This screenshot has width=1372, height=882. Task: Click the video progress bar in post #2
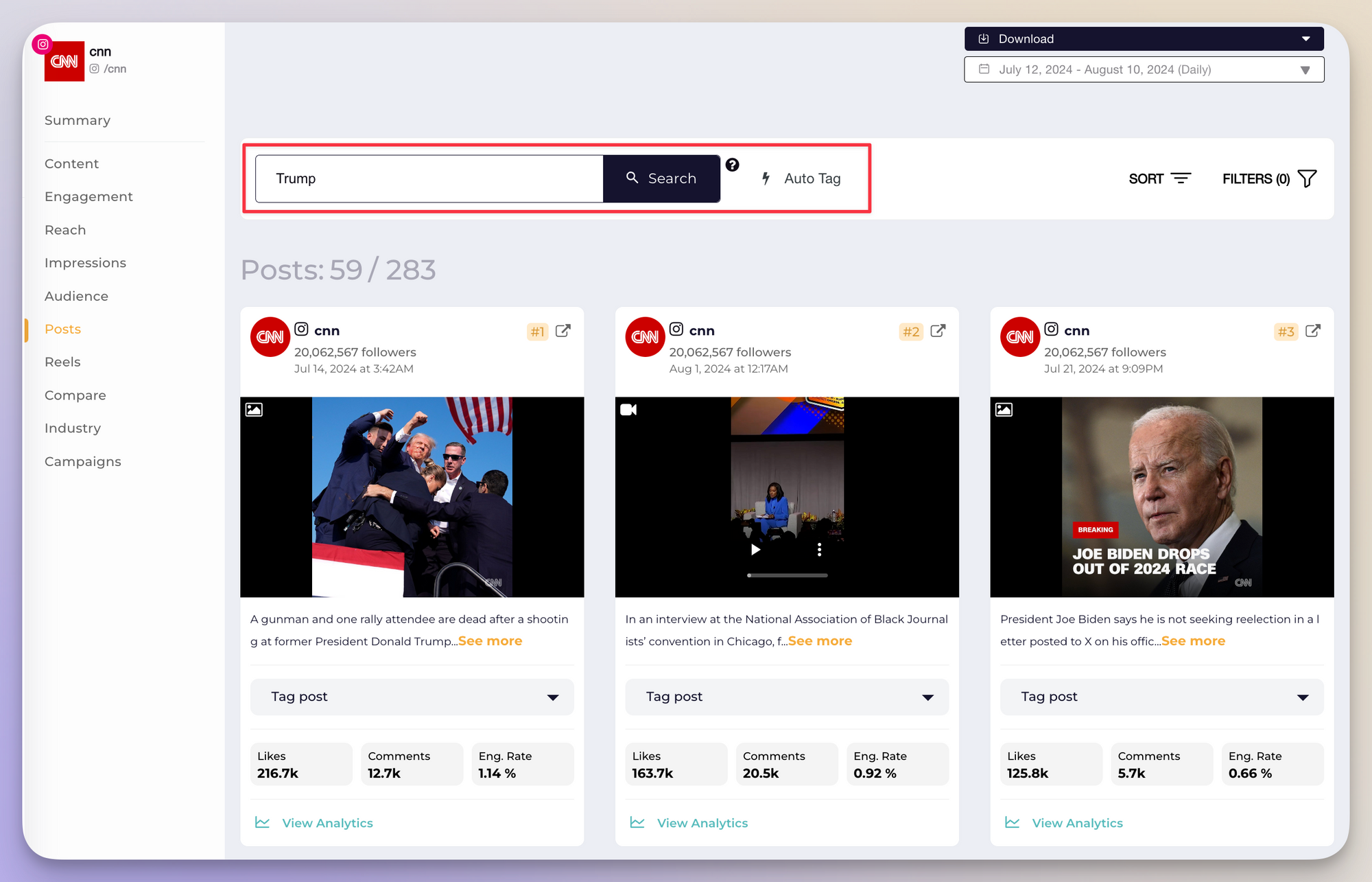(787, 575)
